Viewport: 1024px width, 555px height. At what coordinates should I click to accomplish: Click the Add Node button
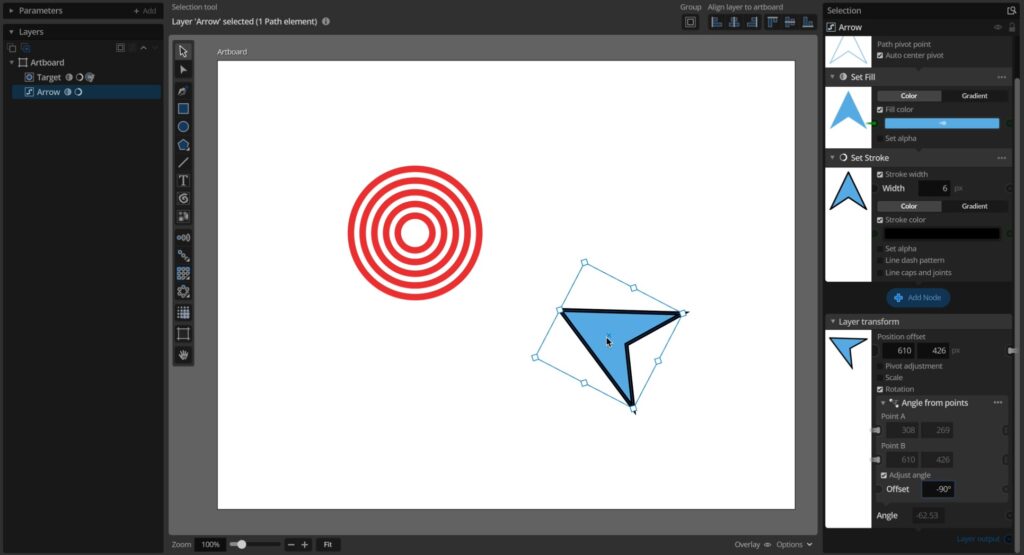tap(917, 298)
